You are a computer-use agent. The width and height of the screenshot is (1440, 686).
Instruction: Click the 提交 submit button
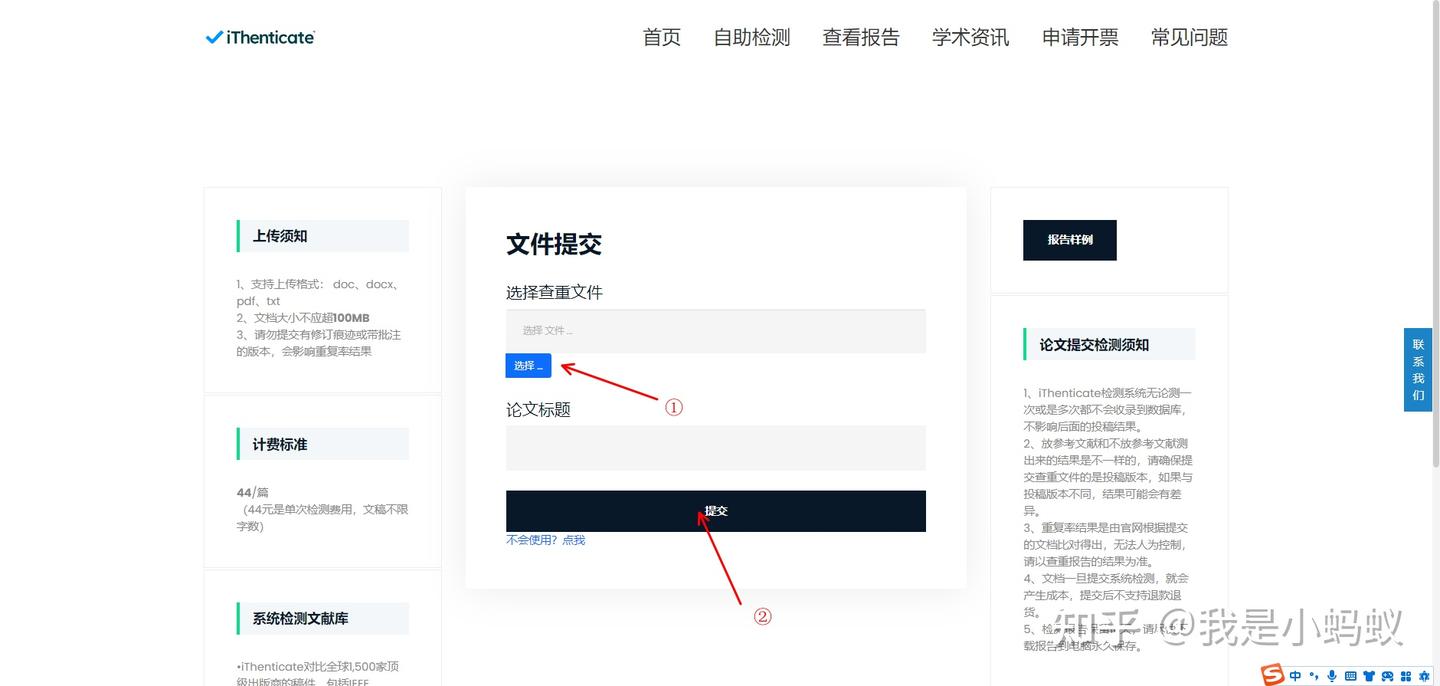[716, 511]
